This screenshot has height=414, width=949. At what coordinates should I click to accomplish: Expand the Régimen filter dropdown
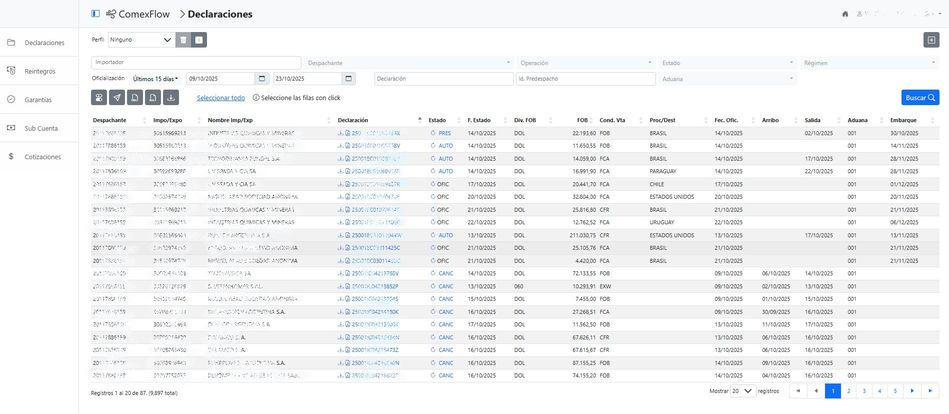(x=865, y=62)
